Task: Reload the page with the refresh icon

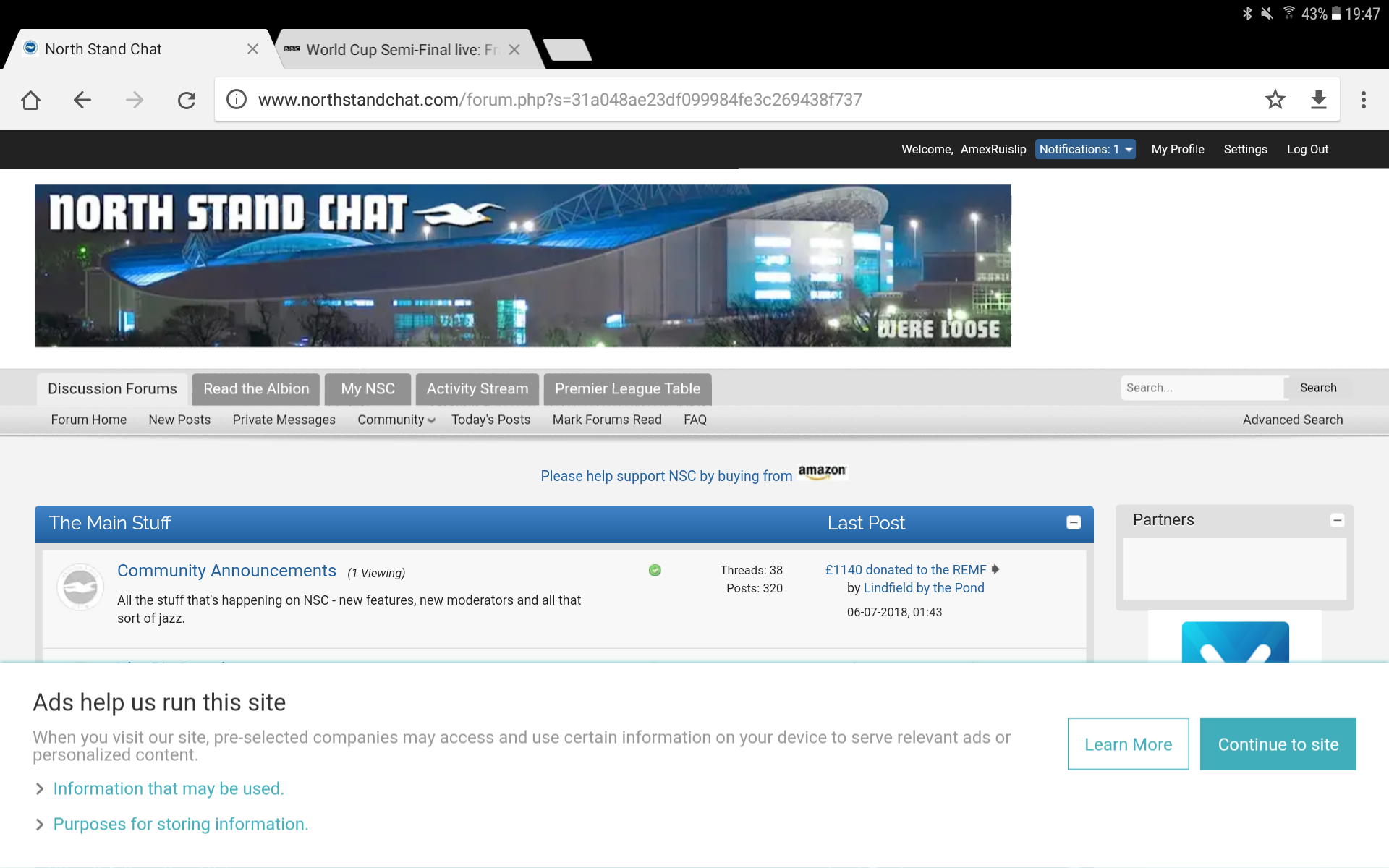Action: coord(187,100)
